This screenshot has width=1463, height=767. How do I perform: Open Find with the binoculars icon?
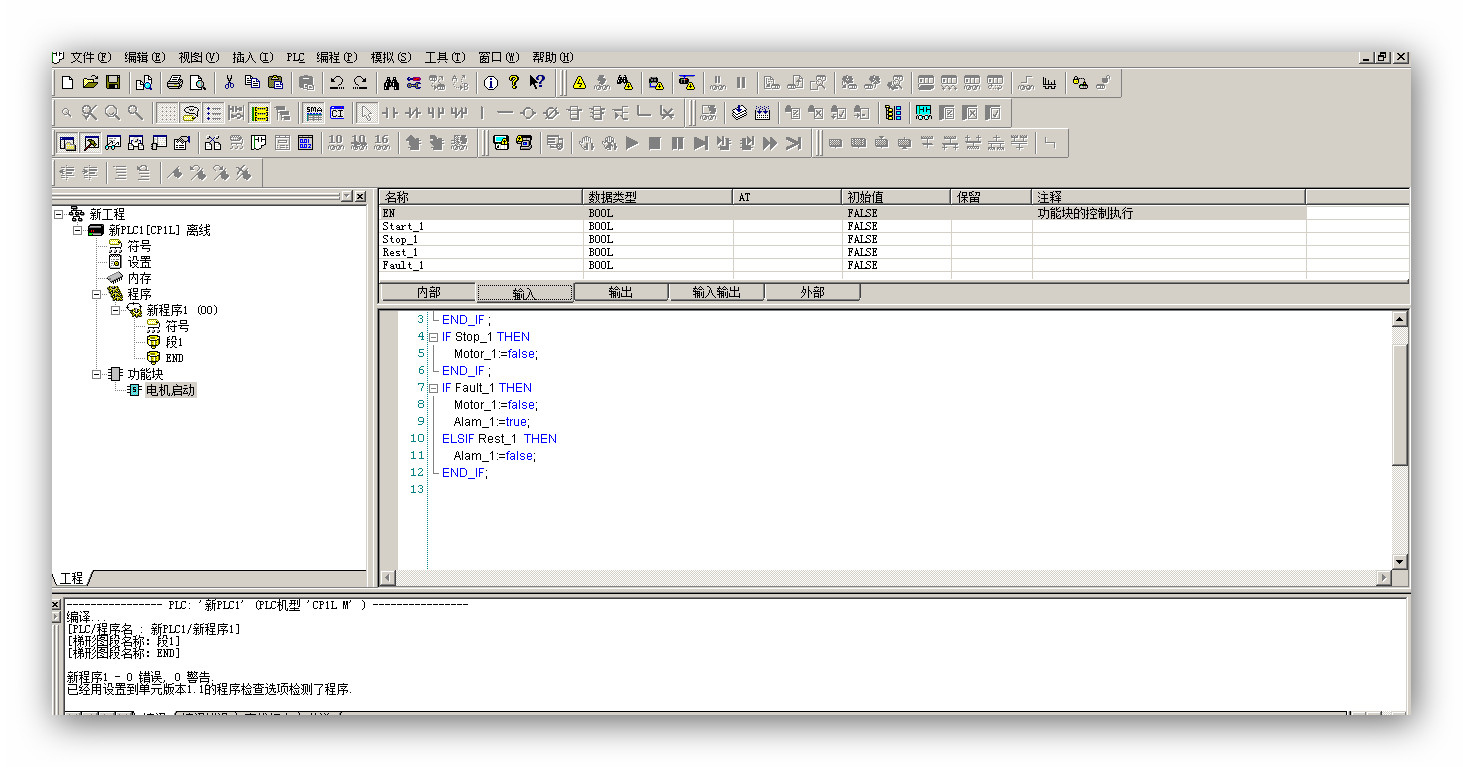[391, 83]
